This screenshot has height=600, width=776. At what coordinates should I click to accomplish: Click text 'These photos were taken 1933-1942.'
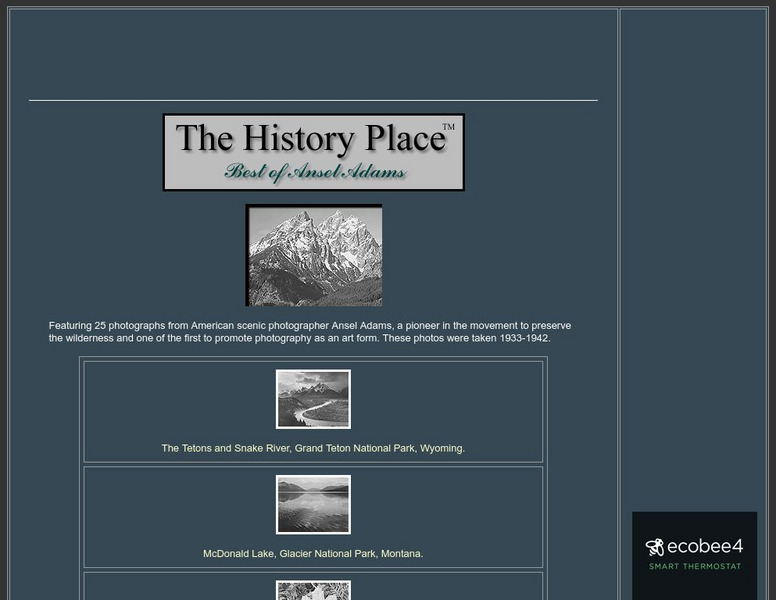click(x=467, y=338)
